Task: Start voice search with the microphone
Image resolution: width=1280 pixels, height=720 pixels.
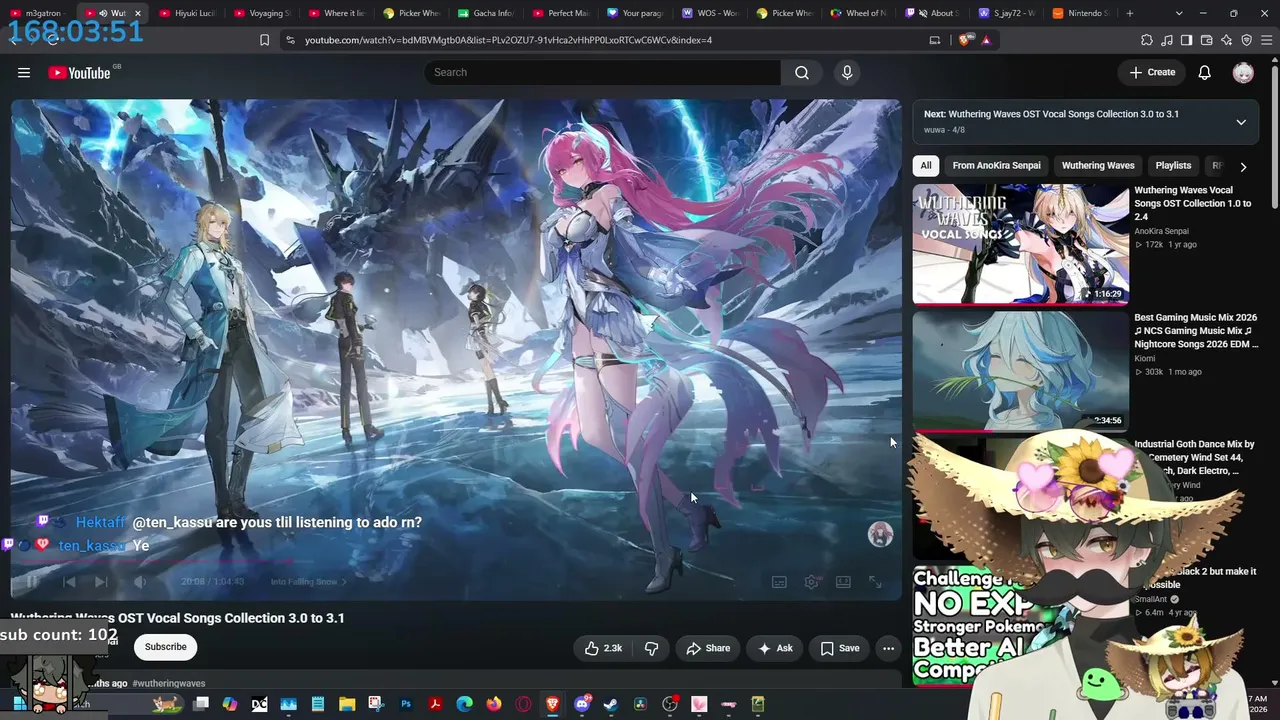Action: click(x=847, y=72)
